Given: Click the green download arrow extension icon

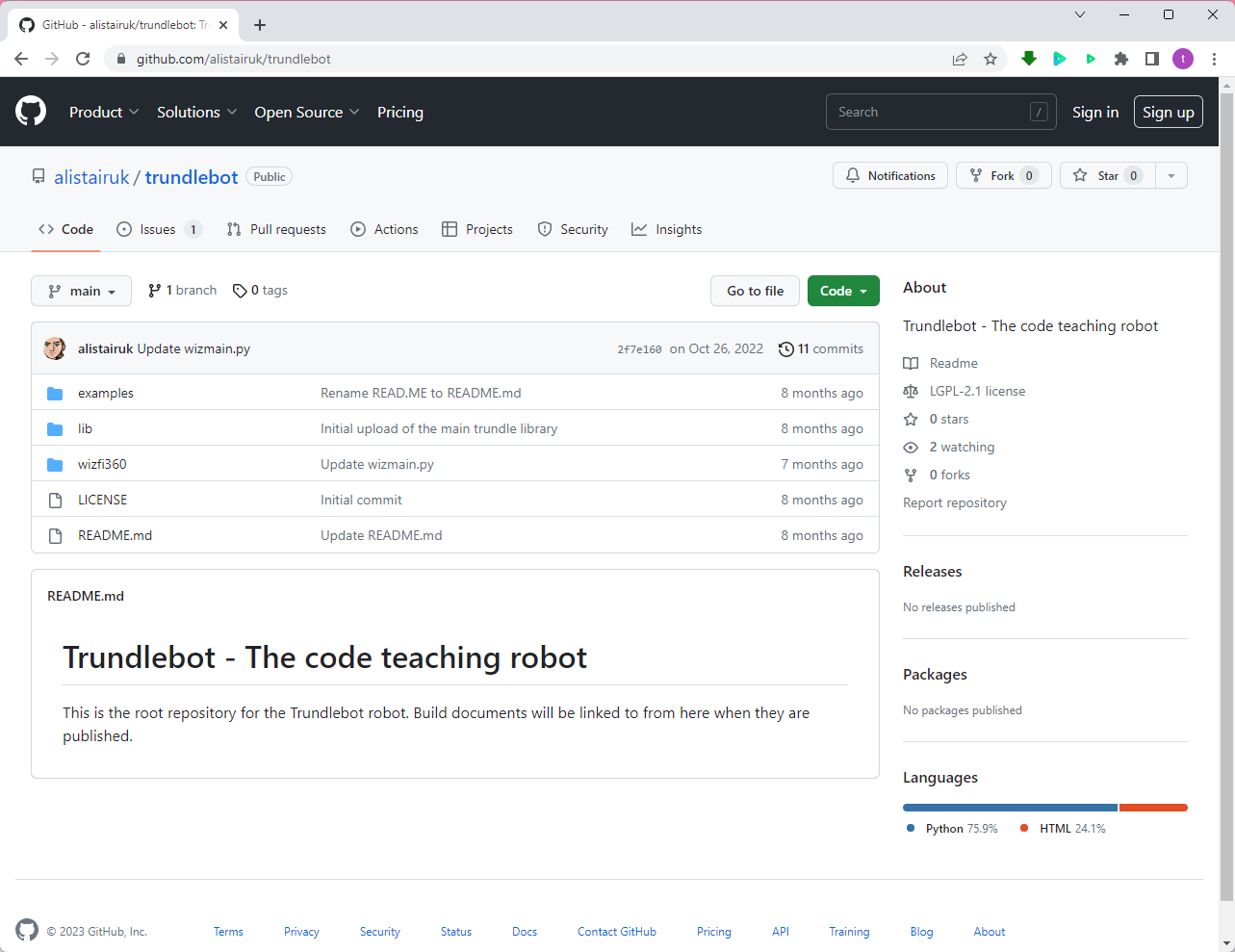Looking at the screenshot, I should click(1029, 59).
